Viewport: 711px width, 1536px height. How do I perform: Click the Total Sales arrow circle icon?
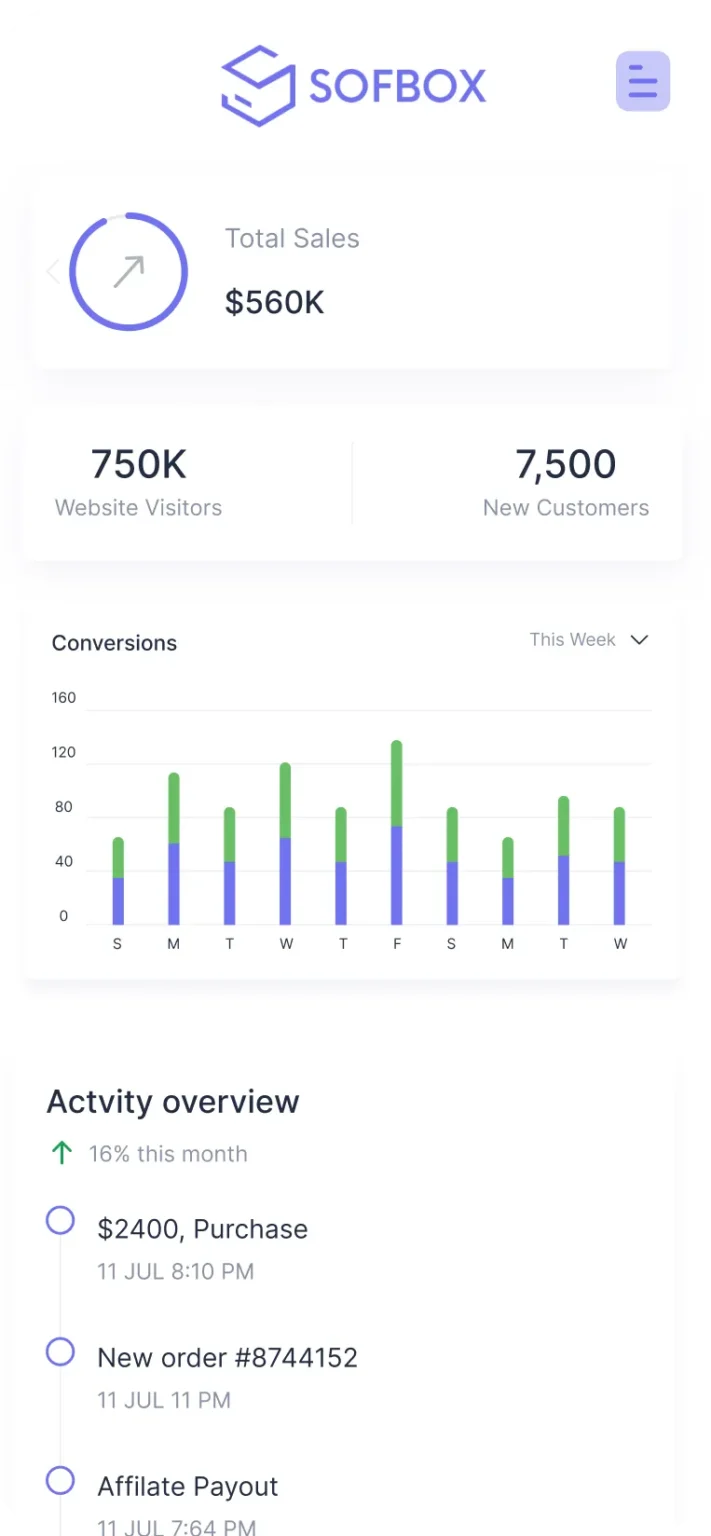click(x=129, y=271)
